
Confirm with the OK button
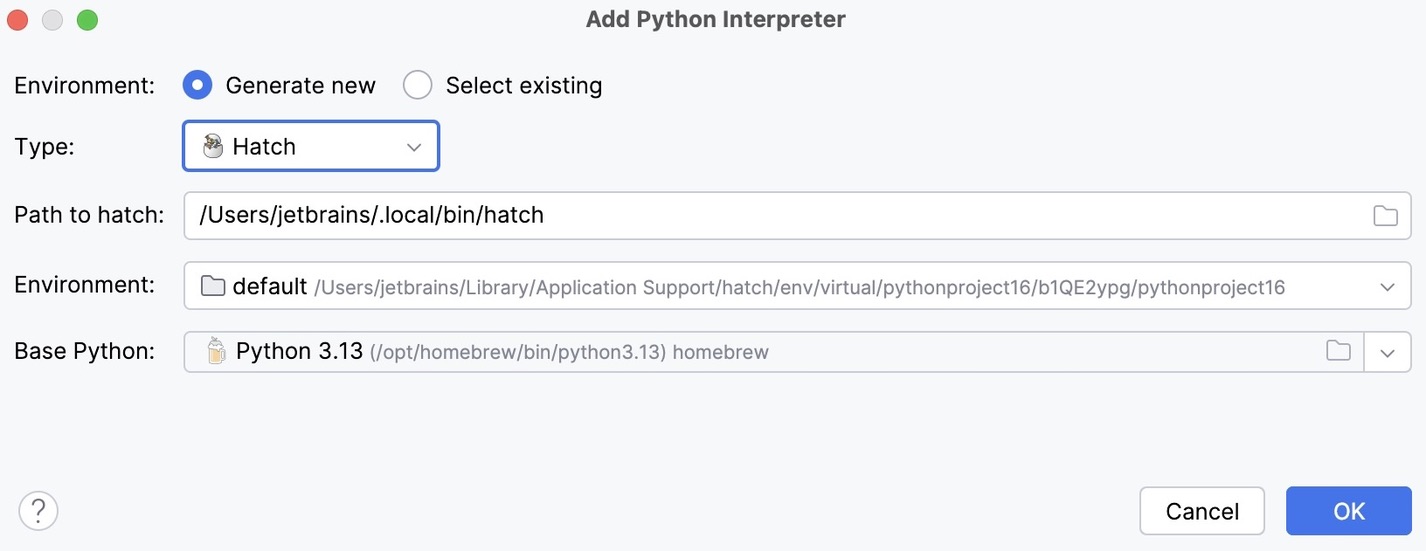click(x=1348, y=511)
